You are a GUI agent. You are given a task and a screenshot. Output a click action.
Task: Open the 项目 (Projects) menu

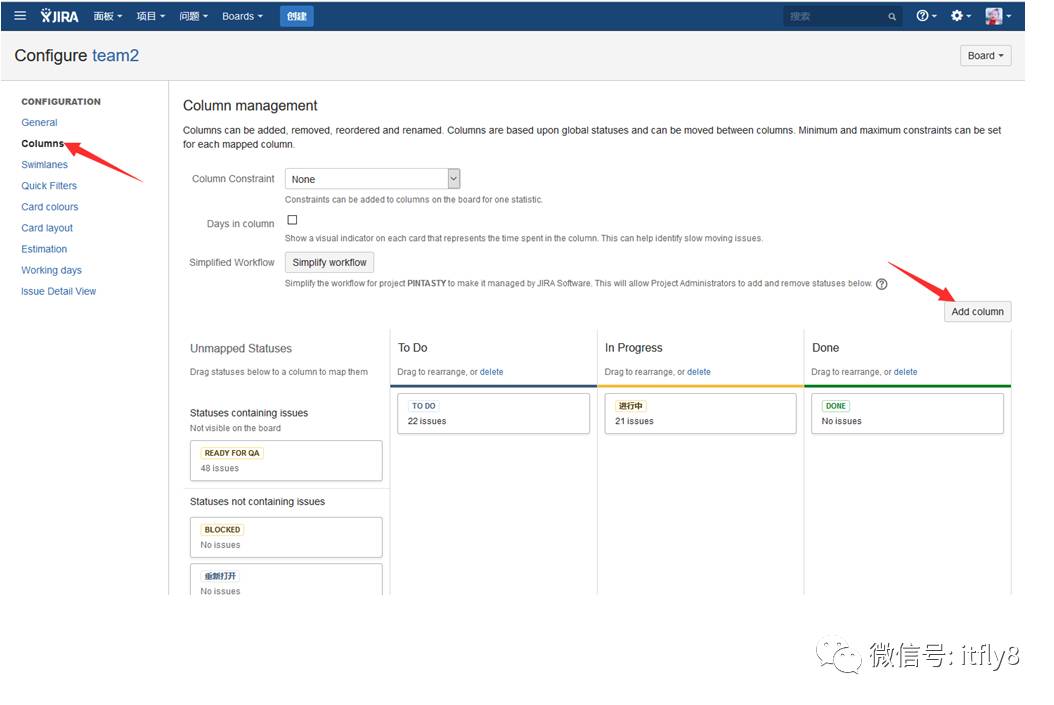[x=151, y=16]
